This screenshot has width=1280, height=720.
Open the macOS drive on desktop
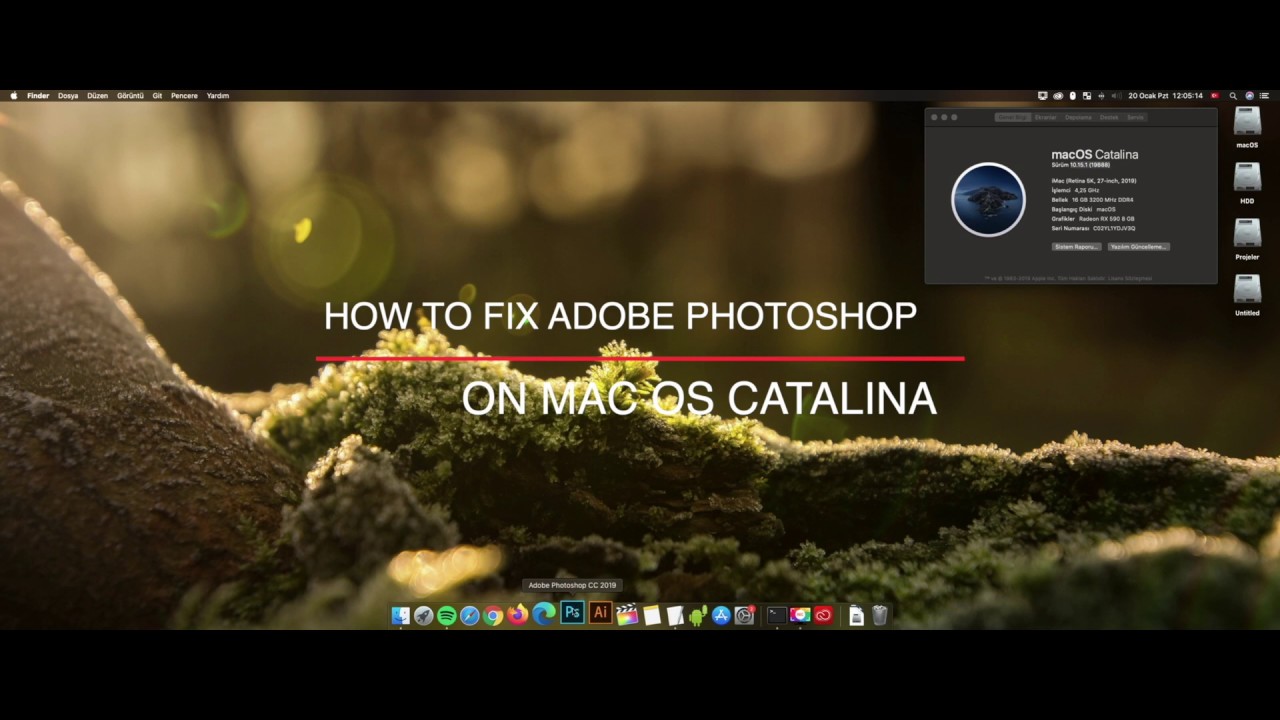tap(1247, 121)
